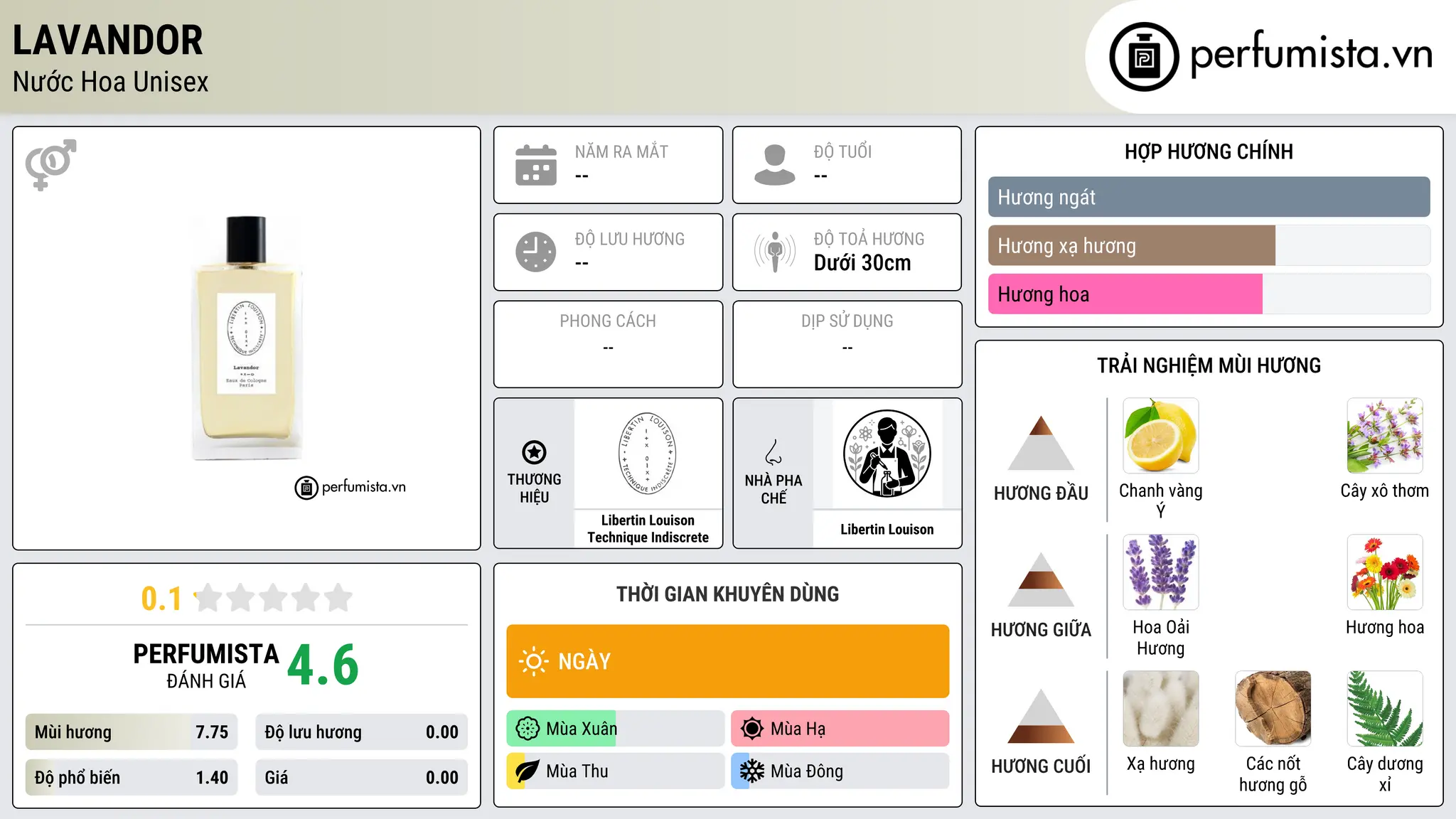Click the flower icon for Mùa Xuân
Image resolution: width=1456 pixels, height=819 pixels.
(528, 729)
